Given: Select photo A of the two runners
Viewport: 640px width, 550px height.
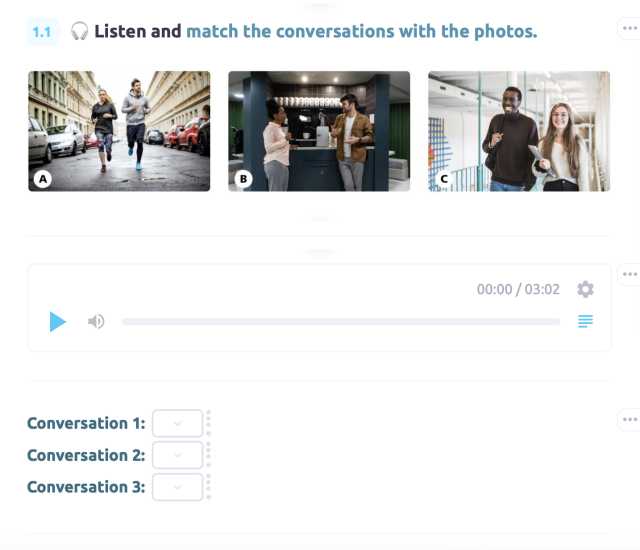Looking at the screenshot, I should [119, 131].
